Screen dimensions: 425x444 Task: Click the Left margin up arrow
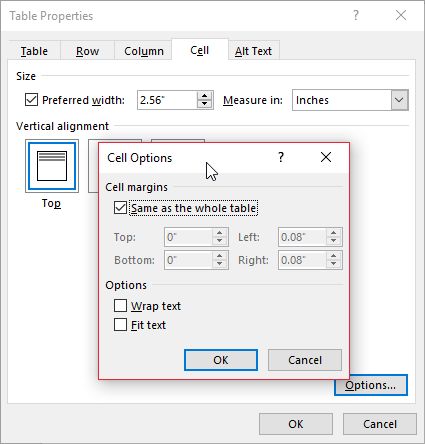(333, 233)
